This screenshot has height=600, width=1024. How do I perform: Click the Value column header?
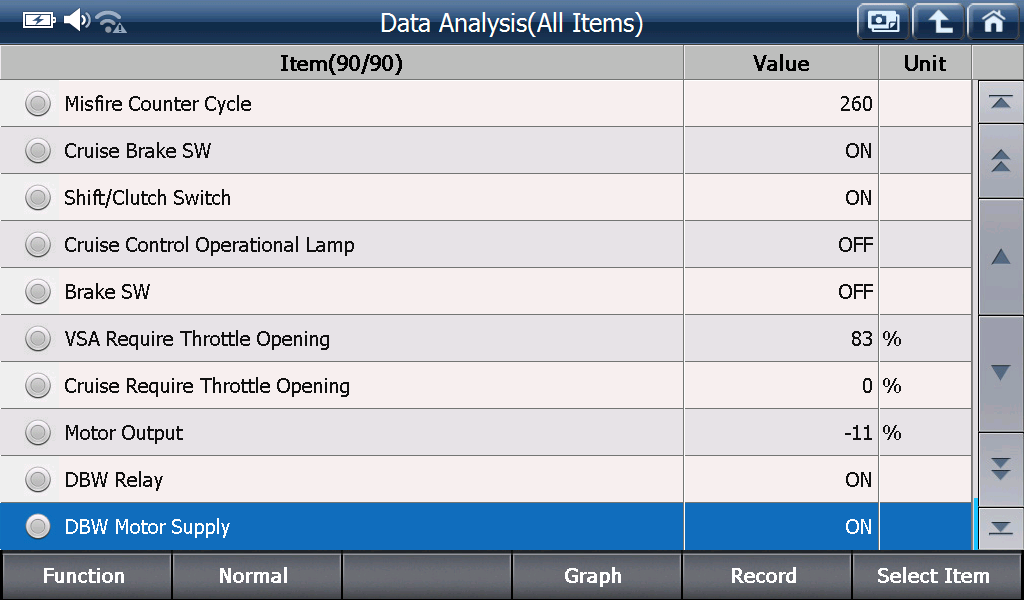click(x=781, y=63)
